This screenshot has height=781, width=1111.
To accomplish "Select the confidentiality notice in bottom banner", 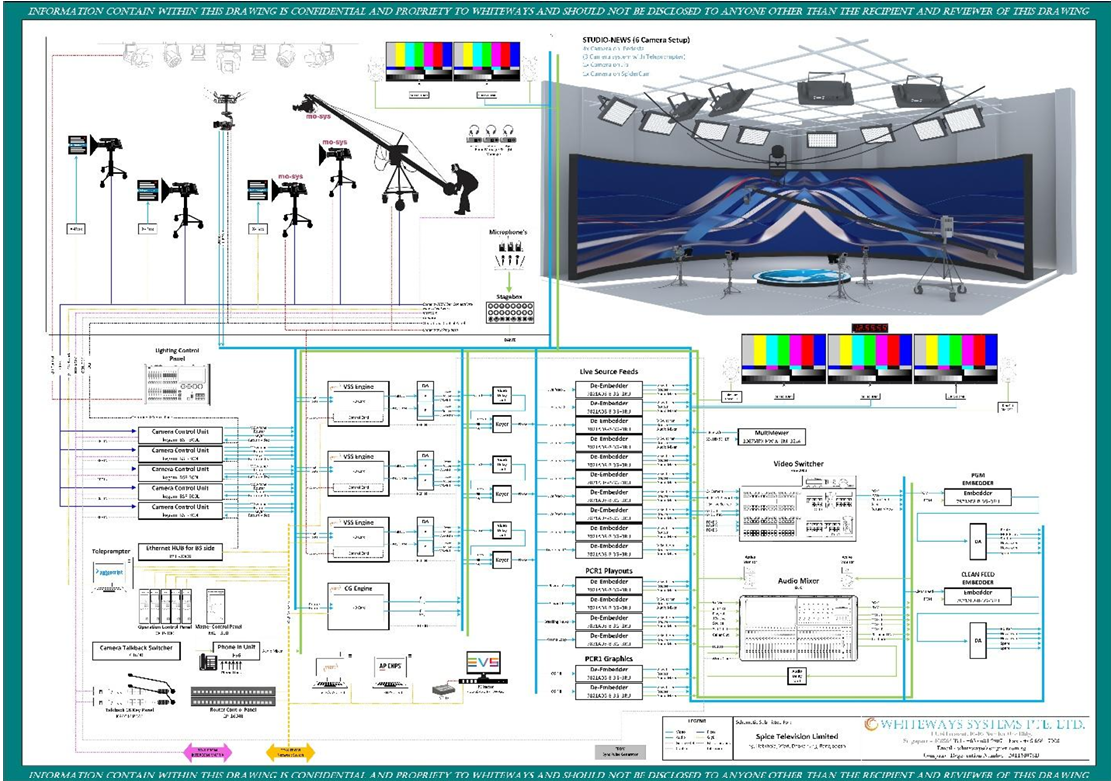I will click(558, 774).
